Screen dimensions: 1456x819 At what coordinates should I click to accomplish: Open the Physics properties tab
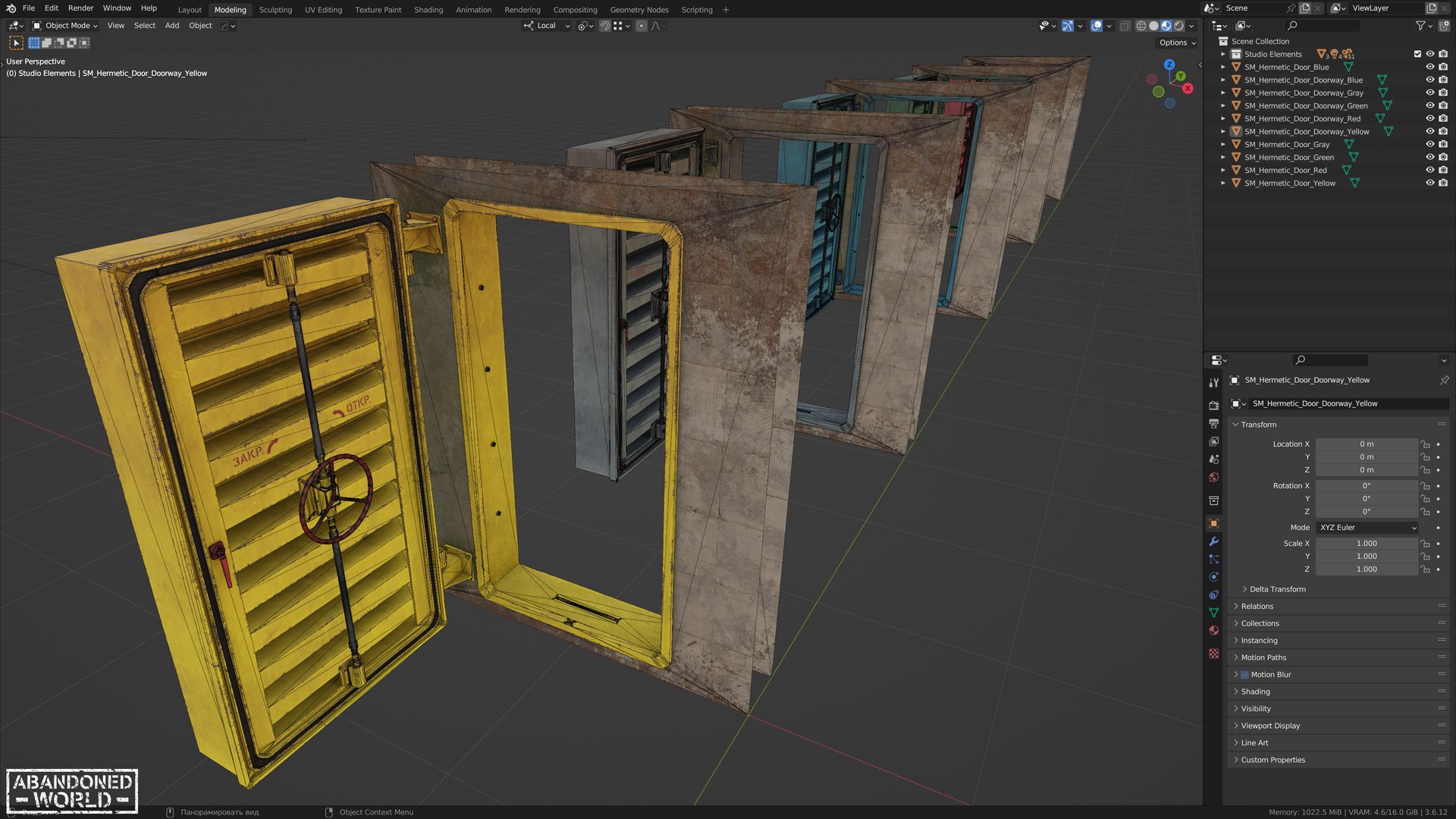pyautogui.click(x=1213, y=577)
